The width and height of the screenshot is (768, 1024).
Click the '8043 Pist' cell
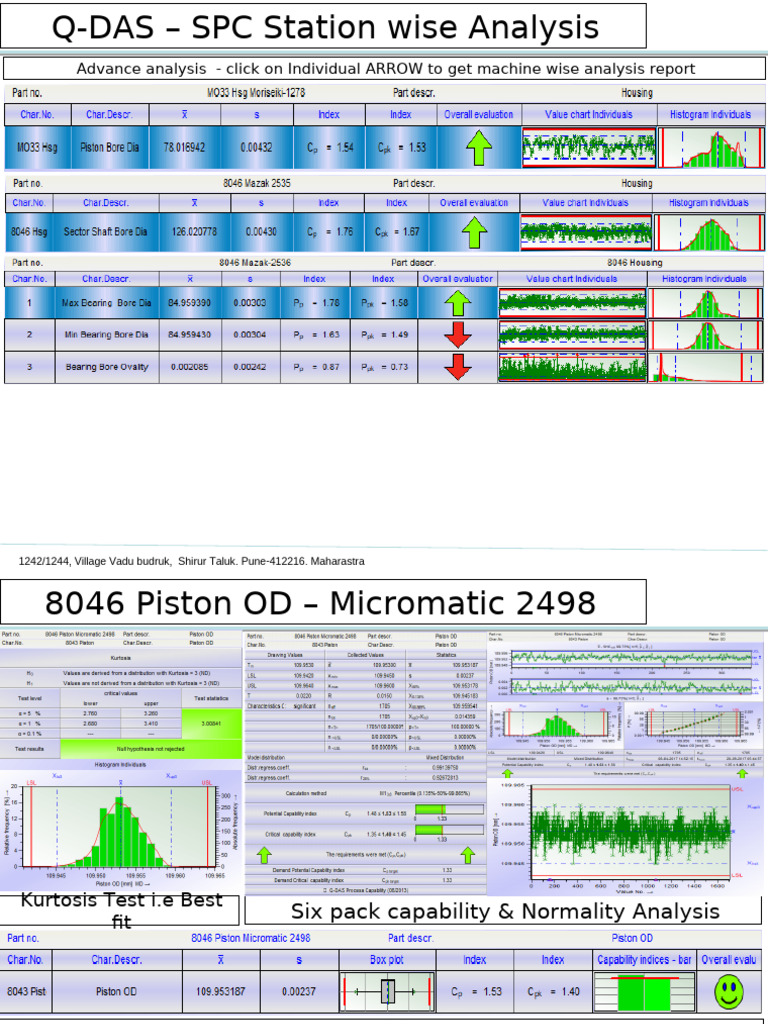(x=26, y=991)
